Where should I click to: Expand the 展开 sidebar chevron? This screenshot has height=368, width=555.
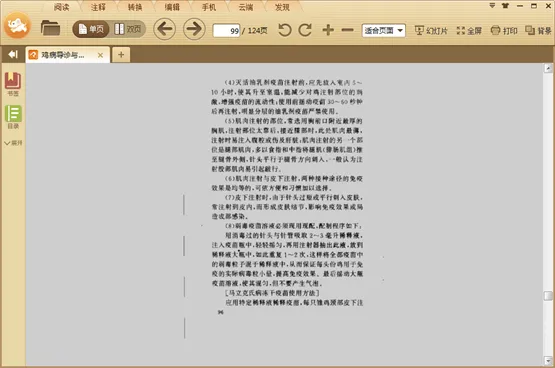(x=13, y=143)
